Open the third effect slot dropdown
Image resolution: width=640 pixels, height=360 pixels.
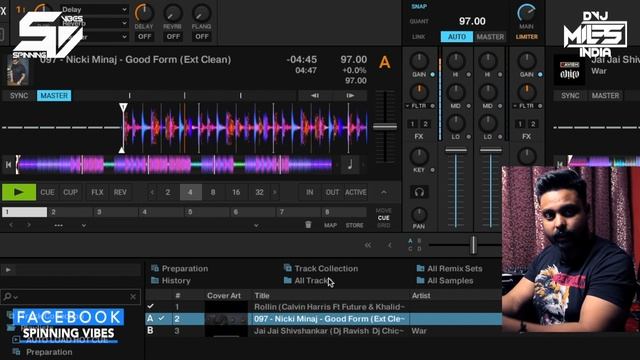94,37
